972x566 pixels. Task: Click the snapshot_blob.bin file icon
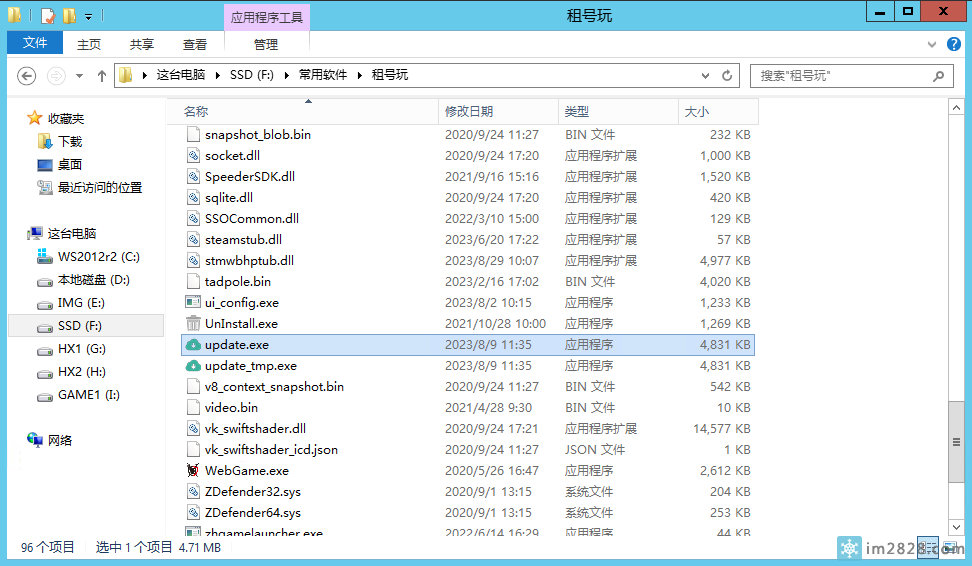point(193,135)
